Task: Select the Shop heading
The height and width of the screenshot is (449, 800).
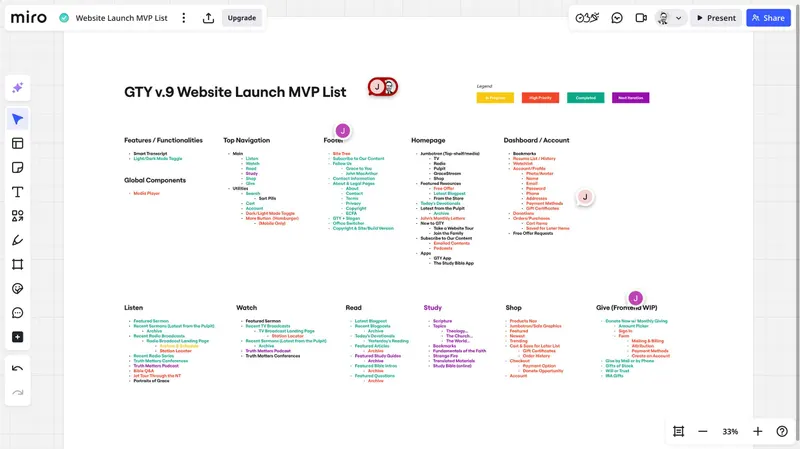Action: [513, 308]
